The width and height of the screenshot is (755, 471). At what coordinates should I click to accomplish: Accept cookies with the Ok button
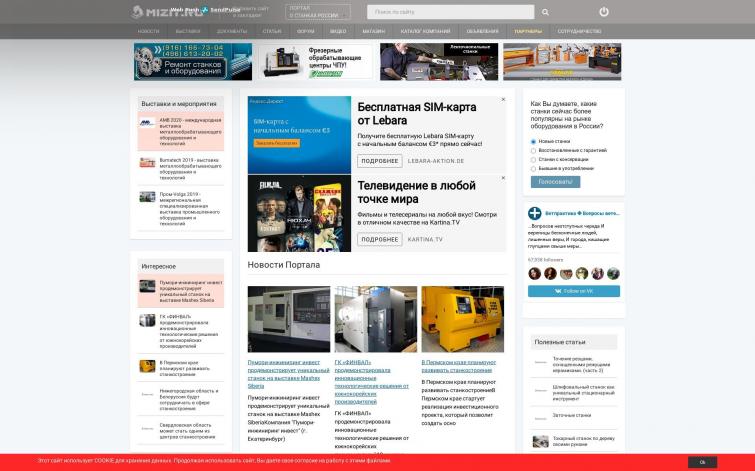[x=703, y=462]
